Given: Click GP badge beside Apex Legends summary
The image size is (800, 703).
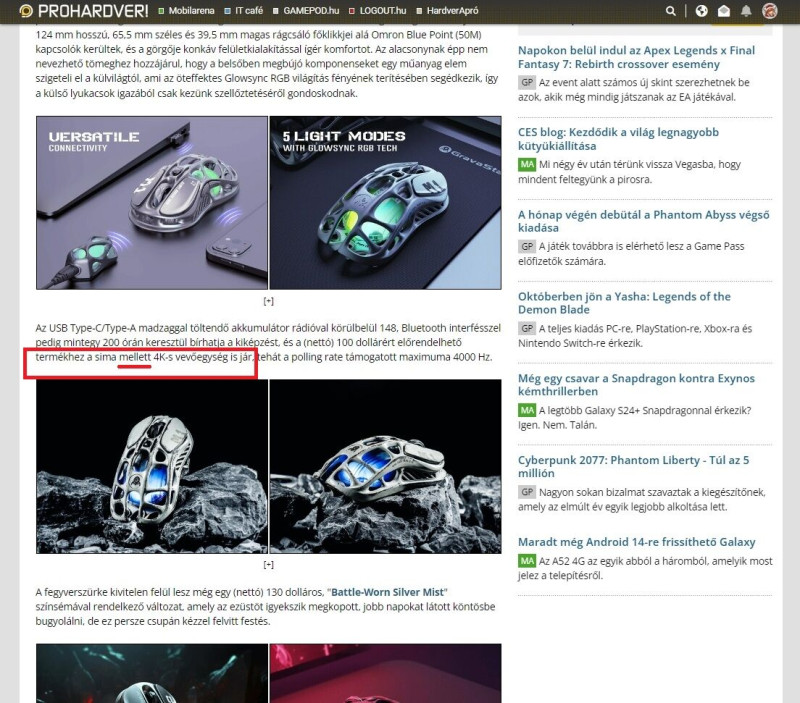Looking at the screenshot, I should click(x=527, y=82).
